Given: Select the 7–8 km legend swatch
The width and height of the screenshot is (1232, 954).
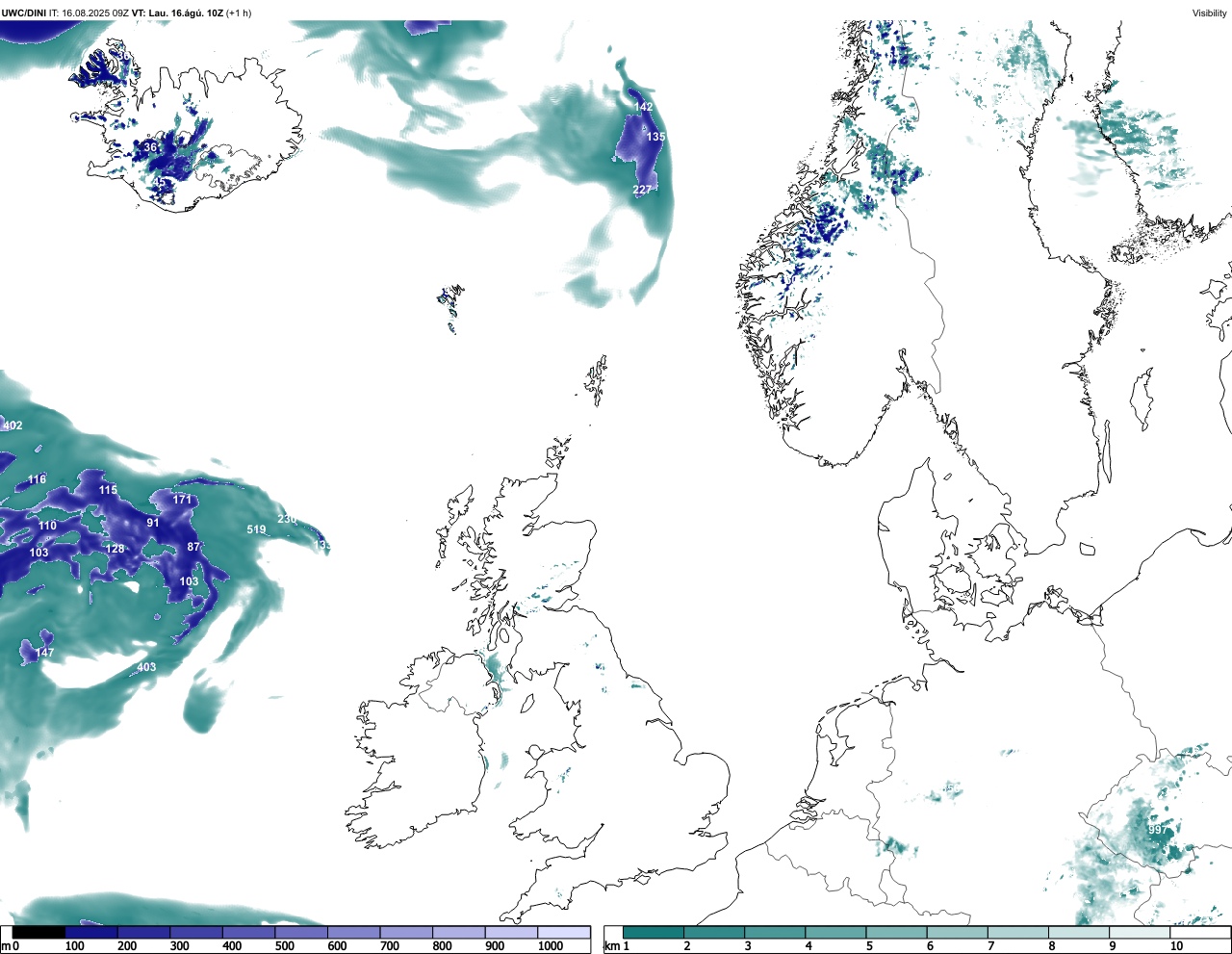Looking at the screenshot, I should pyautogui.click(x=1018, y=932).
